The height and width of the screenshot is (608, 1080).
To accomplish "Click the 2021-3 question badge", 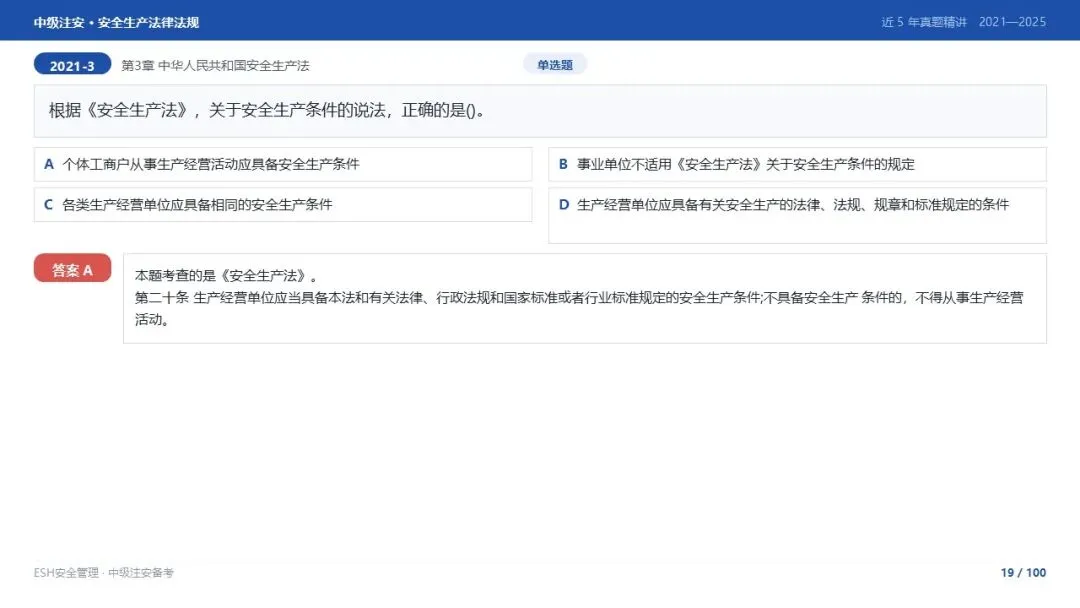I will point(72,65).
